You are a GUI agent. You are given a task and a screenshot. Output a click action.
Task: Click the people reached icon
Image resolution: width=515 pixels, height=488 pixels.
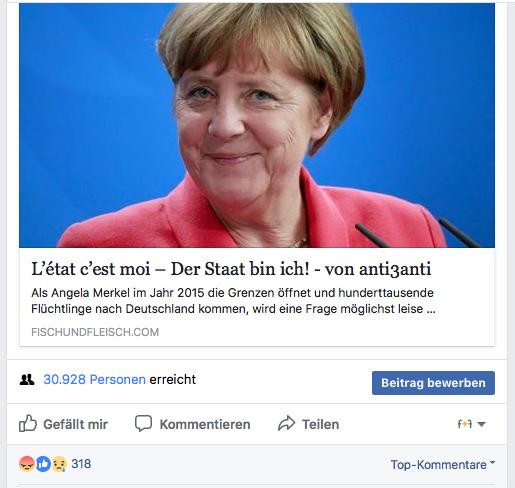coord(27,380)
